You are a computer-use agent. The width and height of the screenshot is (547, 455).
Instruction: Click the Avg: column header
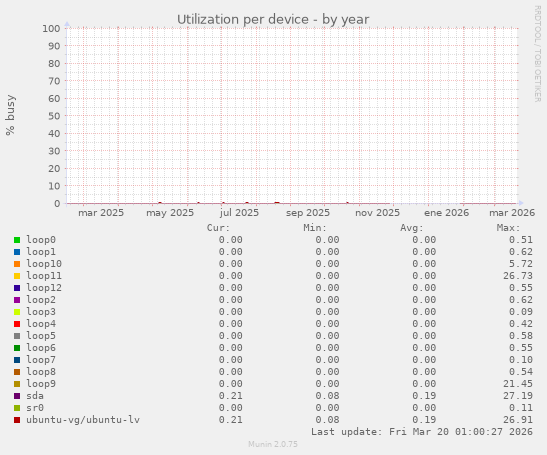[x=412, y=228]
